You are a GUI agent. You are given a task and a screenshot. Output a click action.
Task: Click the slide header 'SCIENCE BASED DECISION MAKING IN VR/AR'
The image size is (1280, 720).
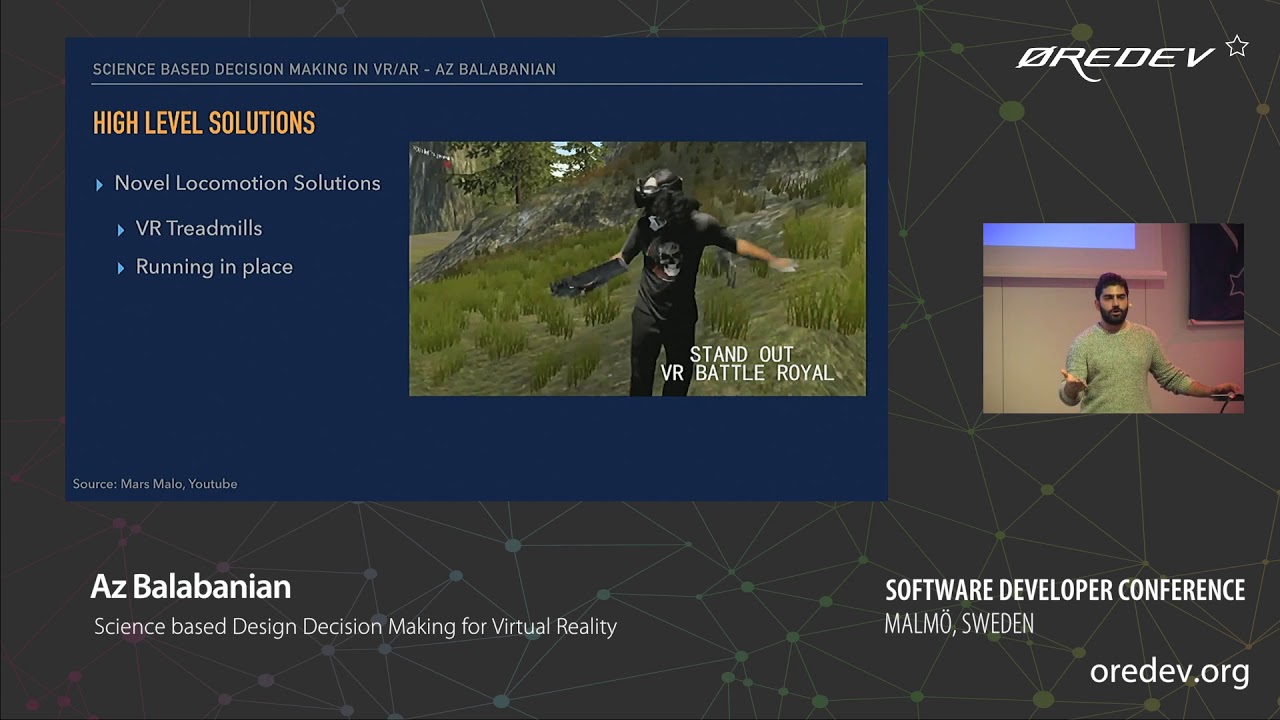tap(257, 69)
